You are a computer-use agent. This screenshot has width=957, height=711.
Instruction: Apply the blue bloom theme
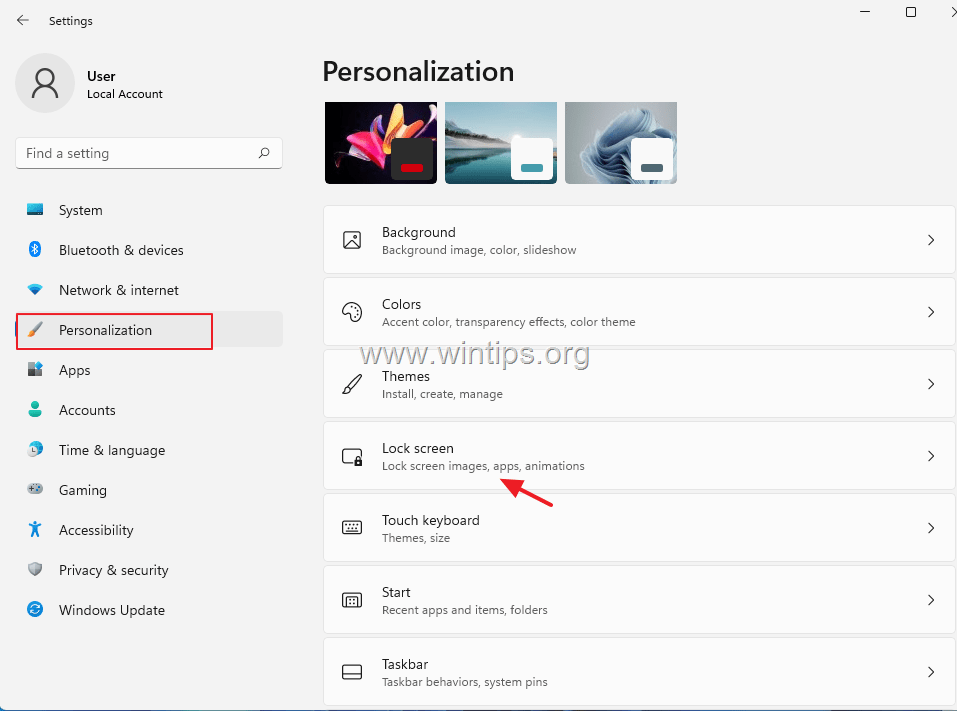(x=621, y=143)
